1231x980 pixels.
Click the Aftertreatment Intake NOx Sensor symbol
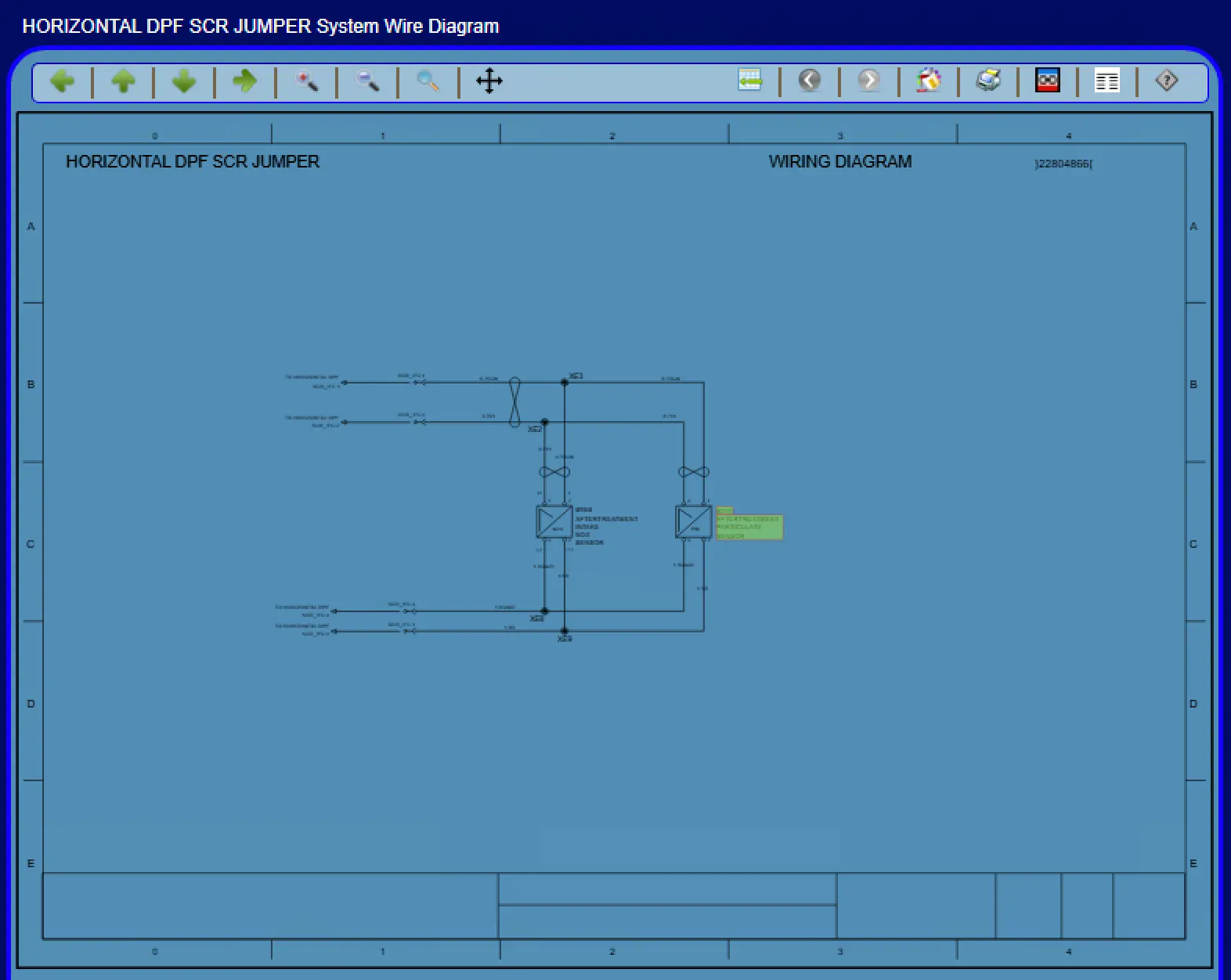click(x=554, y=521)
